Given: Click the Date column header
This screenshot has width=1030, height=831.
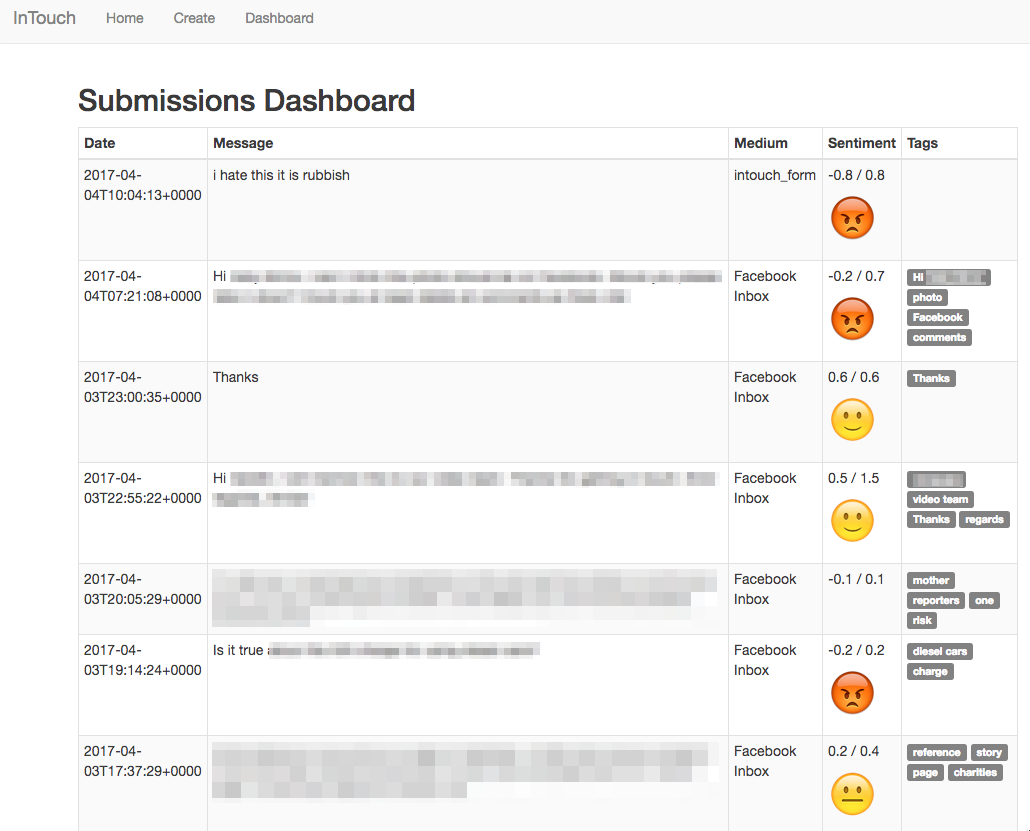Looking at the screenshot, I should click(x=100, y=143).
